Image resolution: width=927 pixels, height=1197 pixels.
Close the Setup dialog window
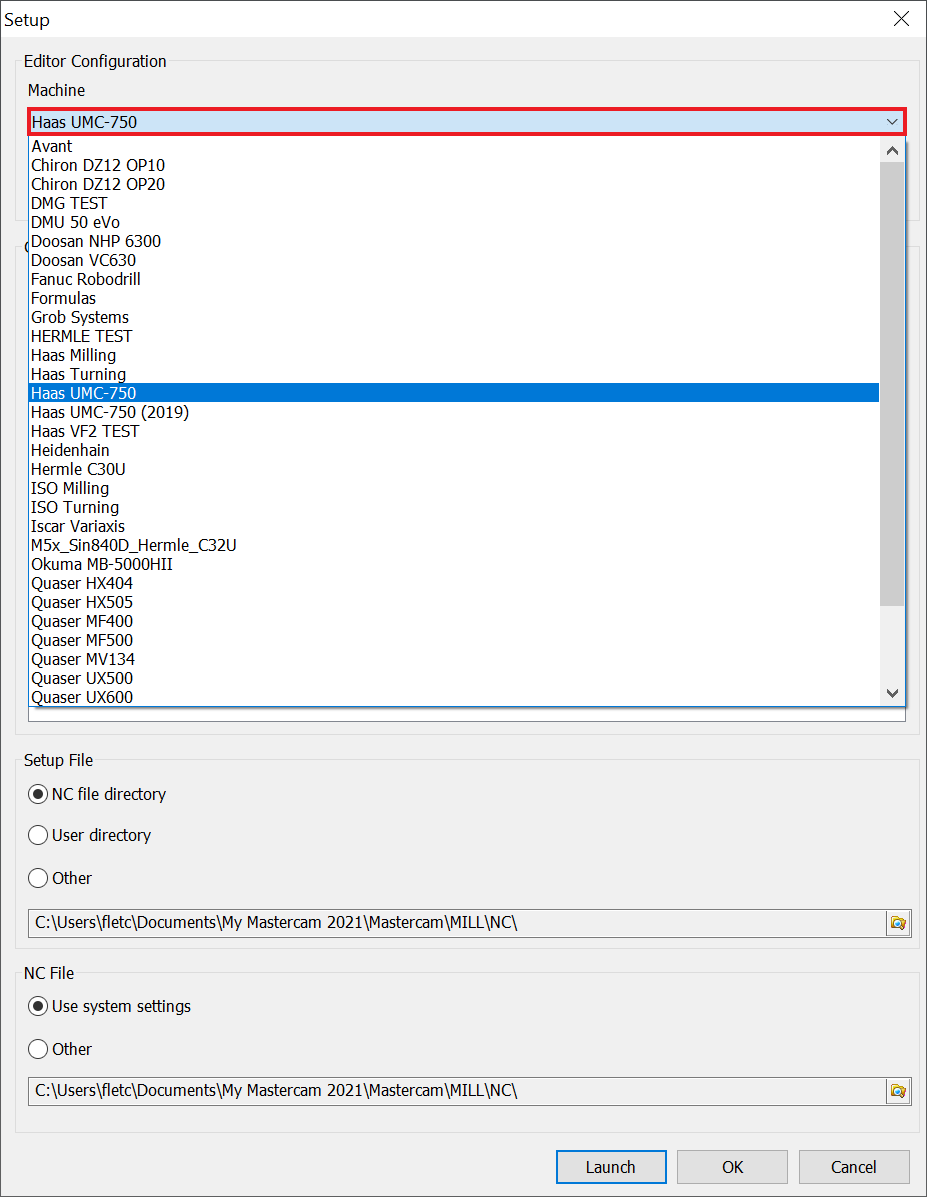[901, 19]
